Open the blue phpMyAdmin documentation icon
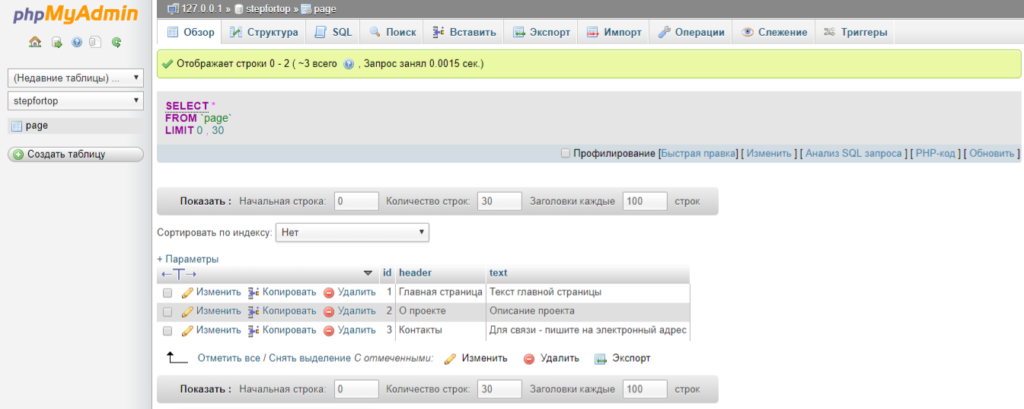This screenshot has height=409, width=1024. point(76,42)
